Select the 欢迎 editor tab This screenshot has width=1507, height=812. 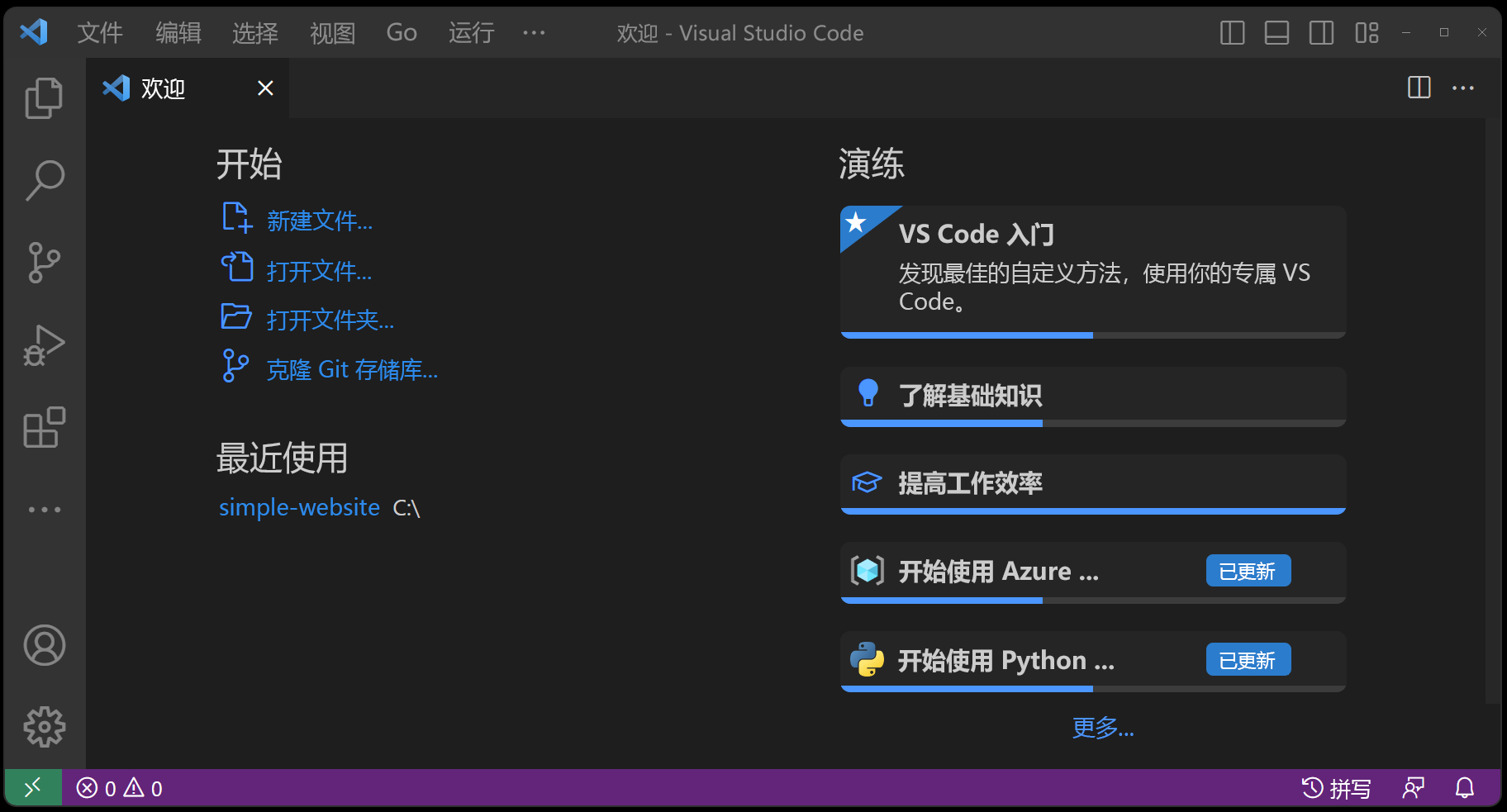pyautogui.click(x=188, y=88)
